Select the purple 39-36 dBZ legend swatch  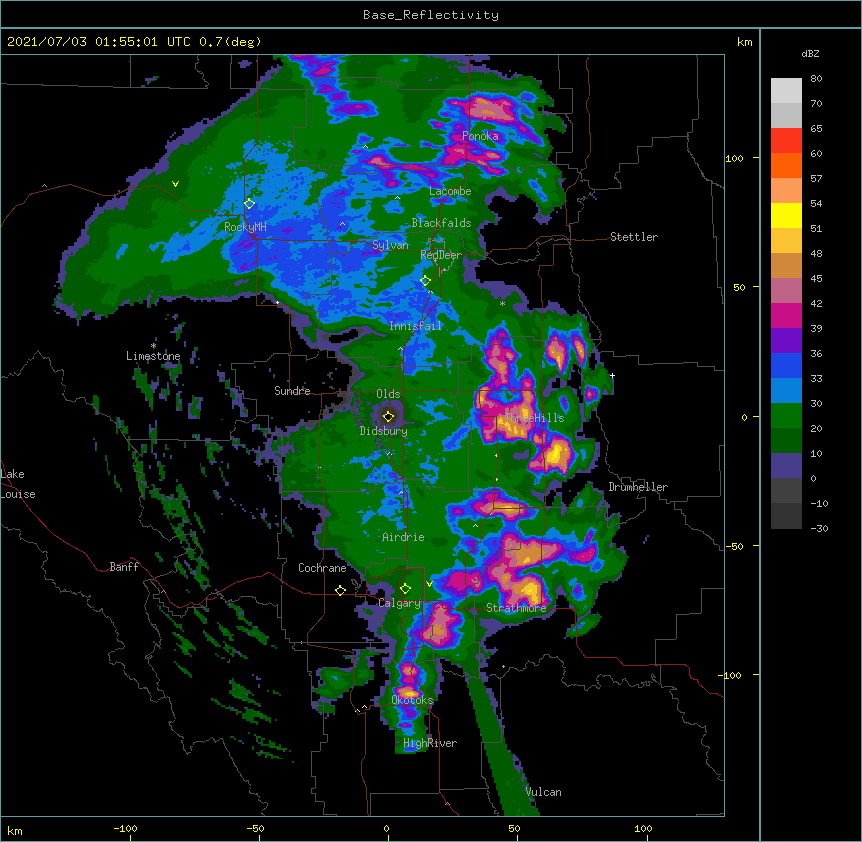coord(786,341)
